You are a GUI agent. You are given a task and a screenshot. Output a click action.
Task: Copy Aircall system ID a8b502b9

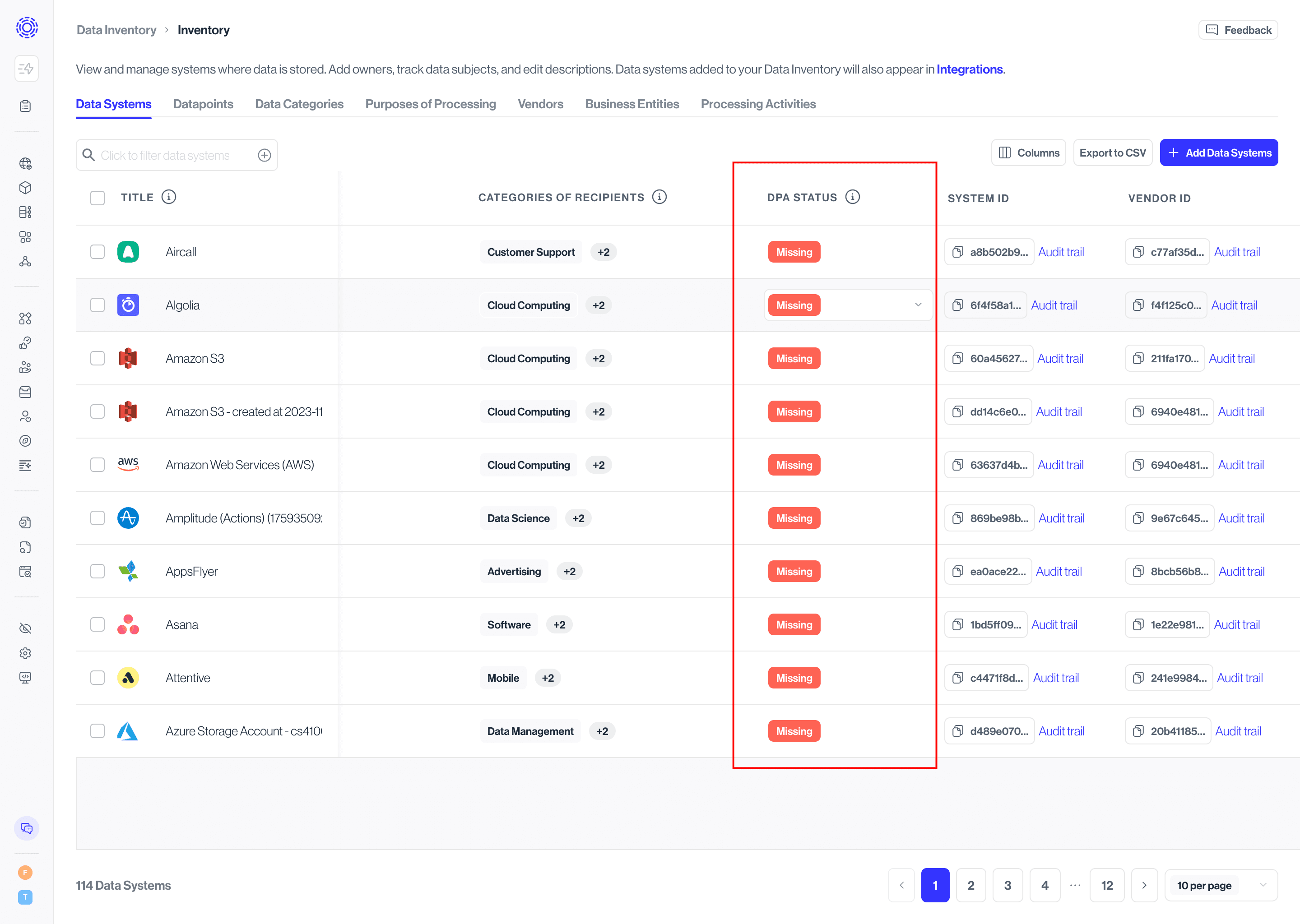(x=958, y=252)
